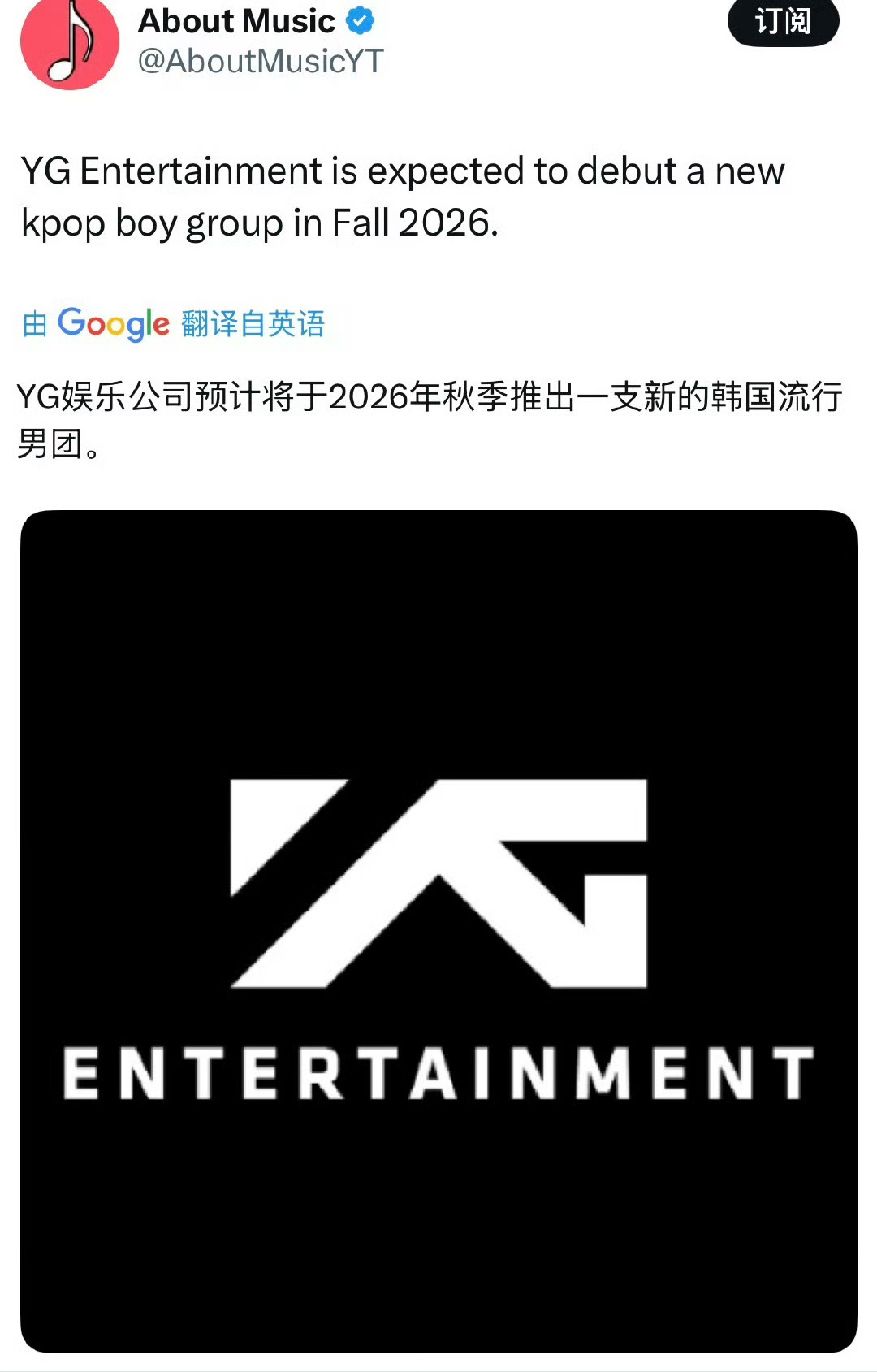Click the ENTERTAINMENT wordmark in the image
This screenshot has height=1372, width=877.
438,1073
